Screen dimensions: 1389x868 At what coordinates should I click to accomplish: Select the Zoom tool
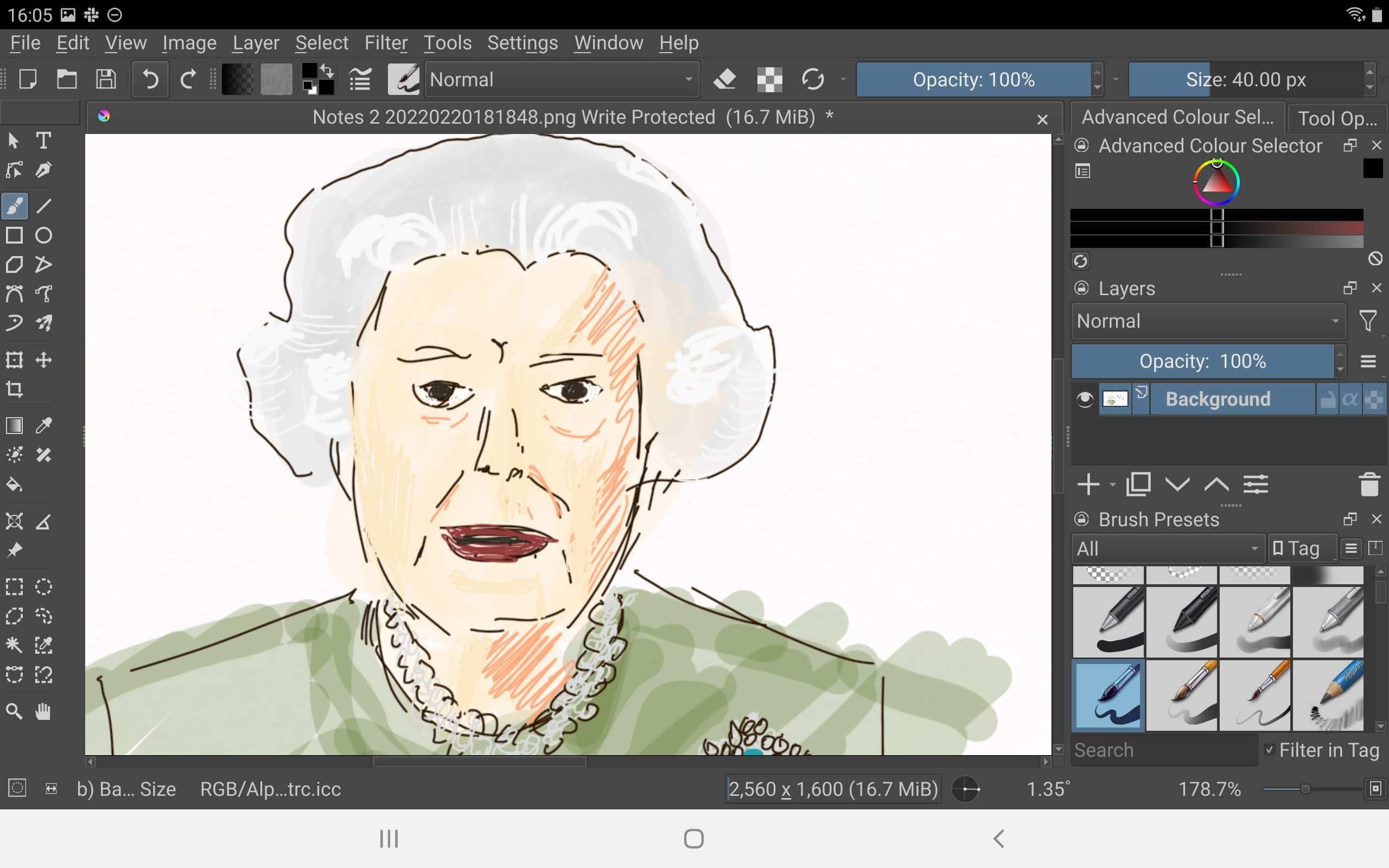(x=14, y=711)
